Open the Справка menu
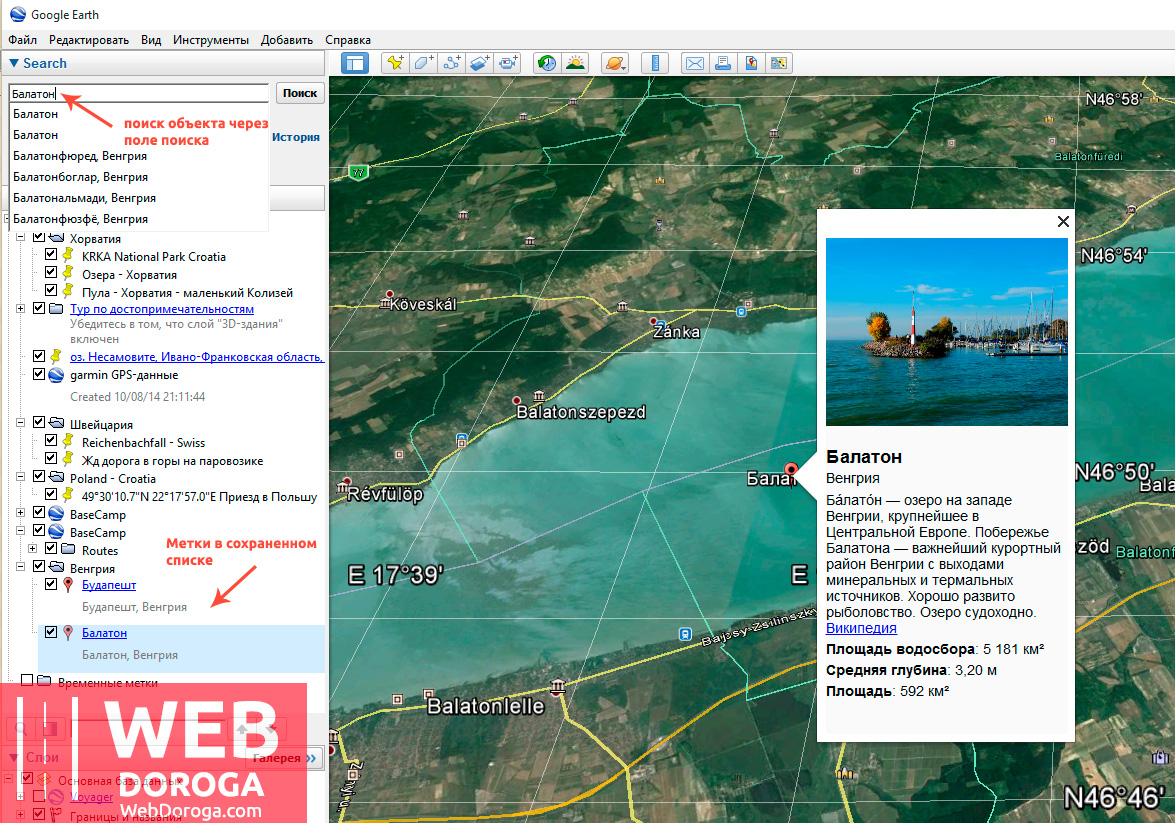This screenshot has width=1175, height=823. pos(348,40)
